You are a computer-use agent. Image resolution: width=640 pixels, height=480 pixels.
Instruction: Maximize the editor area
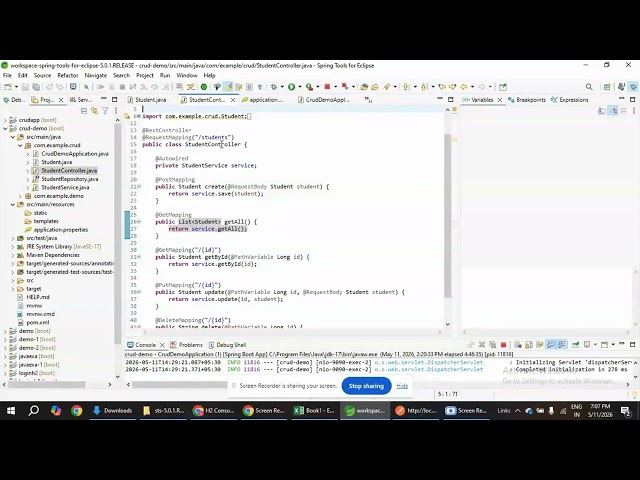(451, 100)
